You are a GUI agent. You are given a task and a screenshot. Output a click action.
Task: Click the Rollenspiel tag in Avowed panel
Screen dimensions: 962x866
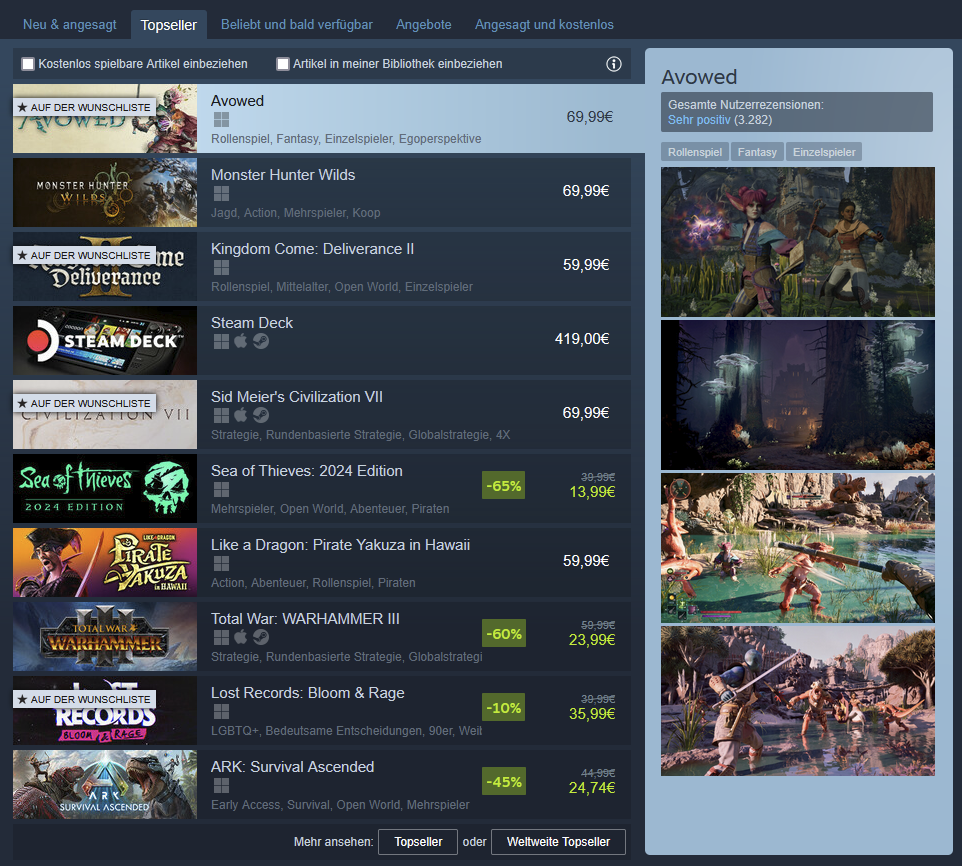(x=695, y=152)
